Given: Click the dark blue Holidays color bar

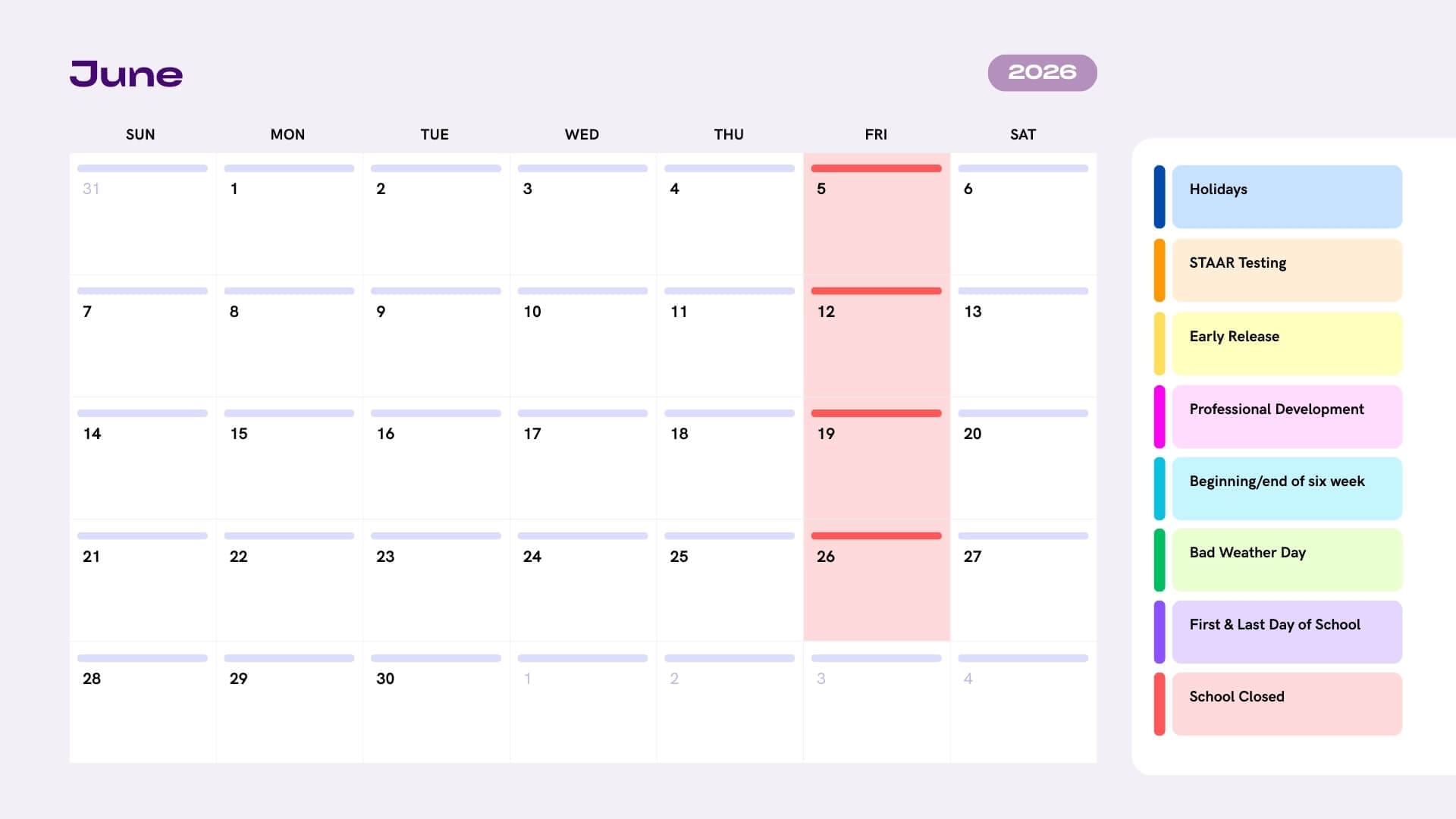Looking at the screenshot, I should (1159, 197).
